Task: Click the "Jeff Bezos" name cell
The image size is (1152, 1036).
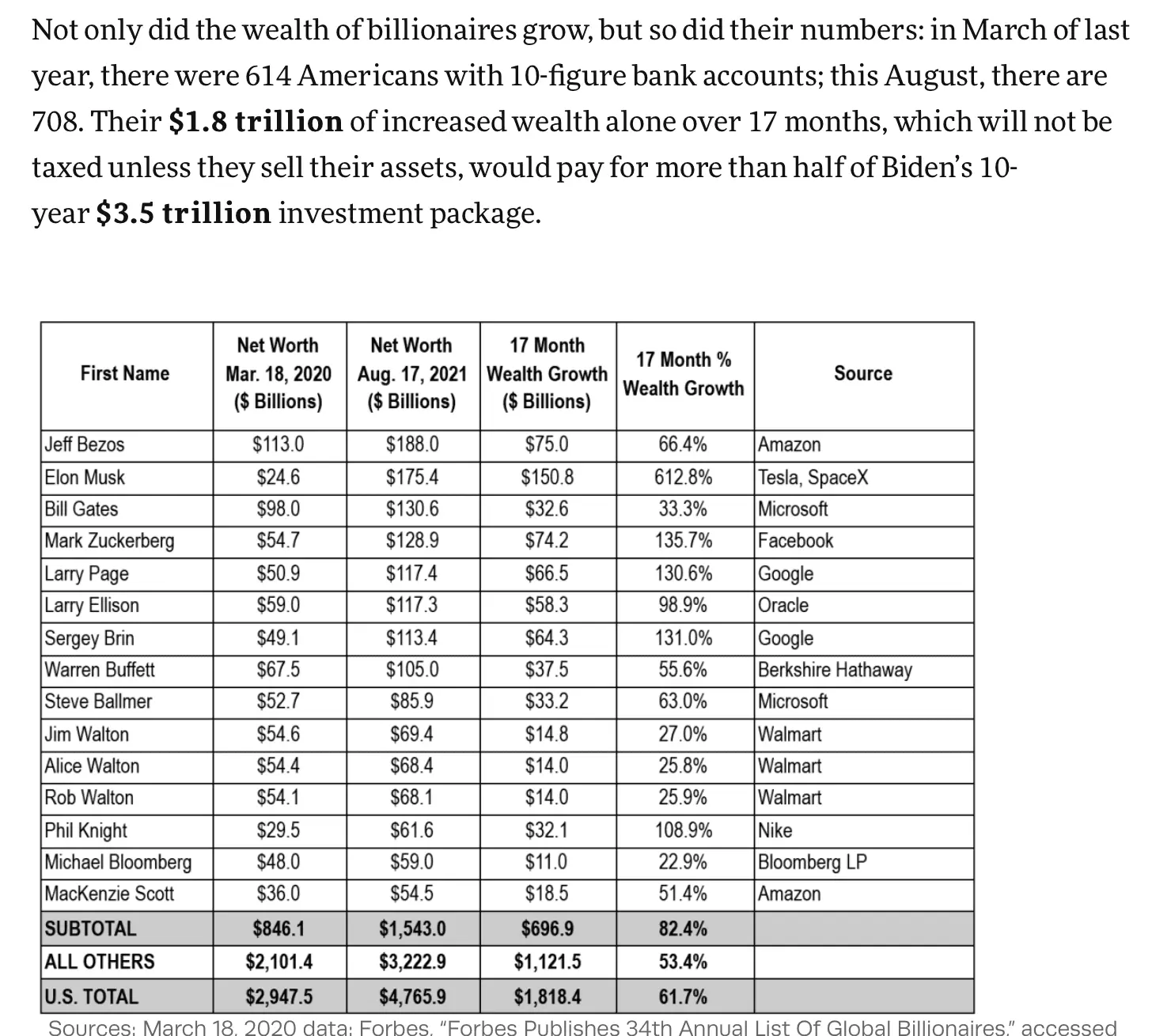Action: [85, 444]
